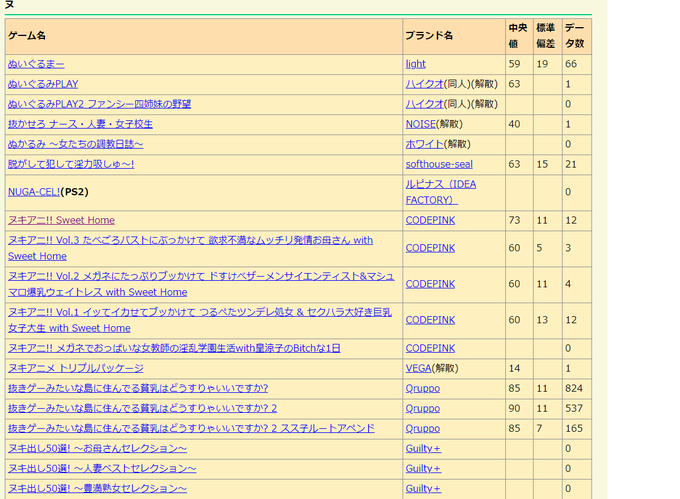This screenshot has width=680, height=499.
Task: Click the データ数 column header
Action: [575, 36]
